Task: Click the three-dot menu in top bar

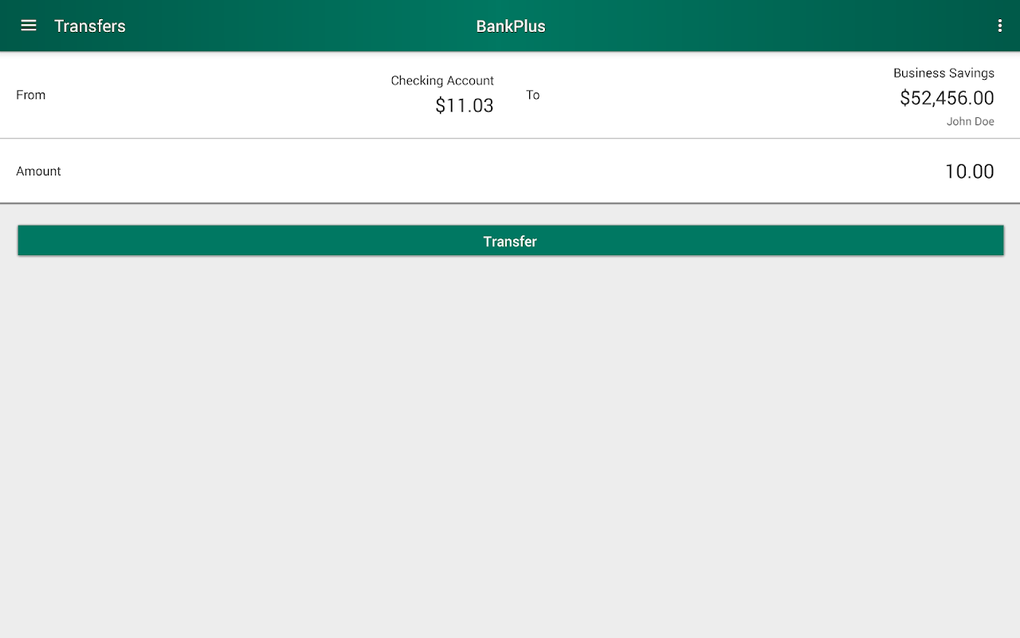Action: (x=999, y=25)
